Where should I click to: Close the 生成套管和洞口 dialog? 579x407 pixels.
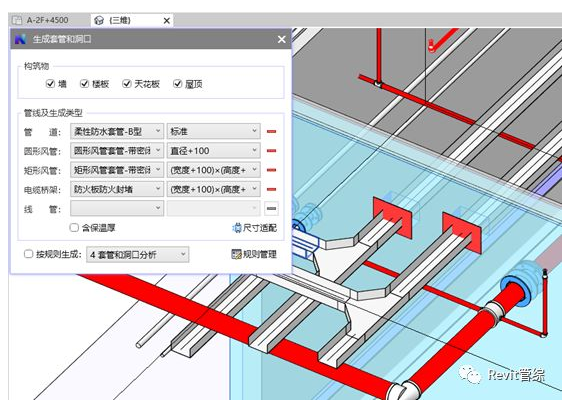[281, 39]
